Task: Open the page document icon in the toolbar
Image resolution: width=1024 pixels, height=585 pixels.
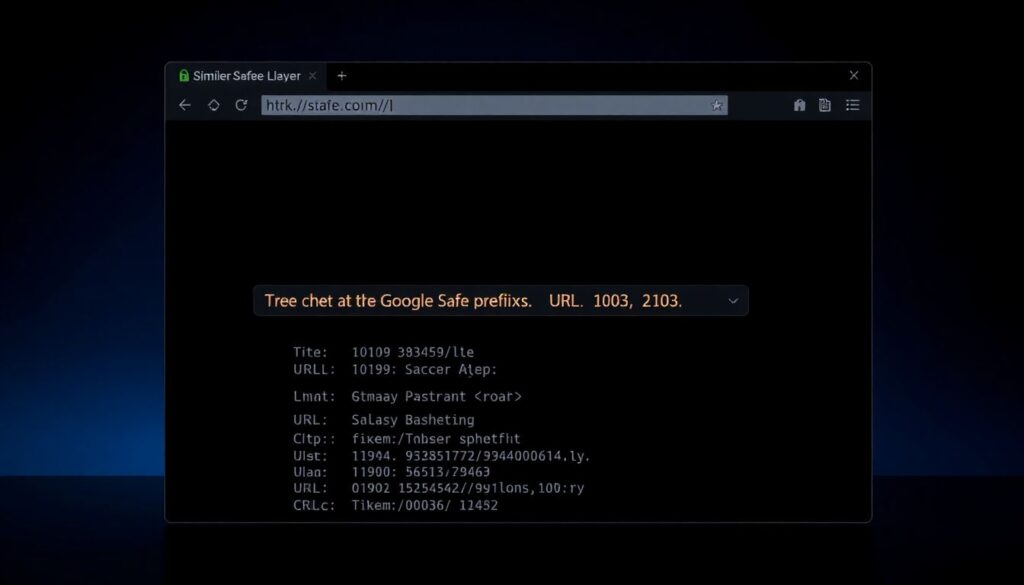Action: coord(825,105)
